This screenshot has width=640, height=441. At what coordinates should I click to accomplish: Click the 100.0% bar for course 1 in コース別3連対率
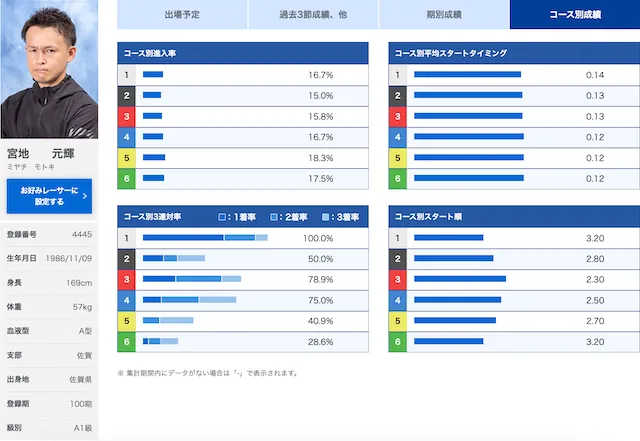point(205,238)
